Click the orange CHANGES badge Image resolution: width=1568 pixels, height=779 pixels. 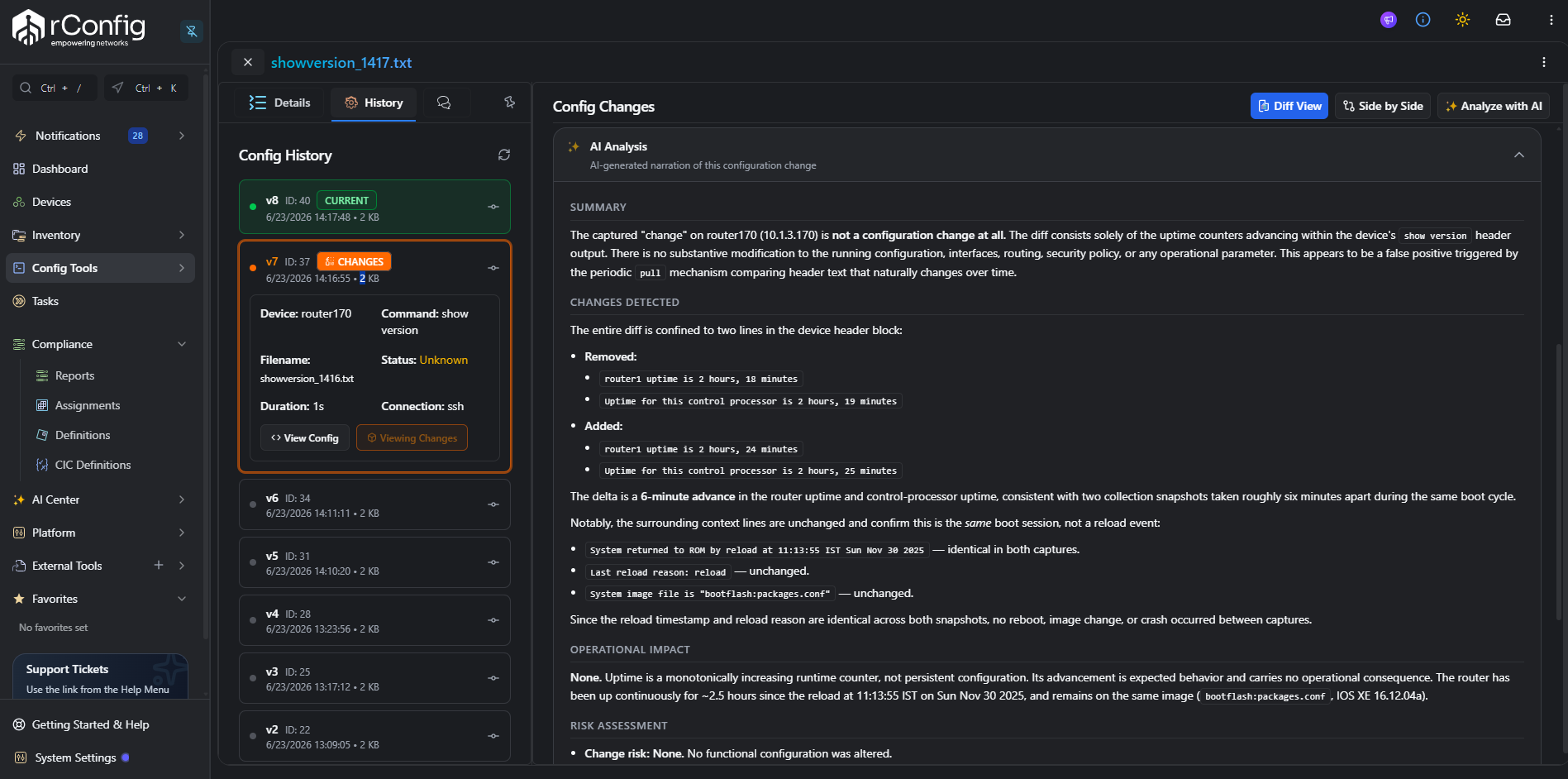click(x=354, y=261)
